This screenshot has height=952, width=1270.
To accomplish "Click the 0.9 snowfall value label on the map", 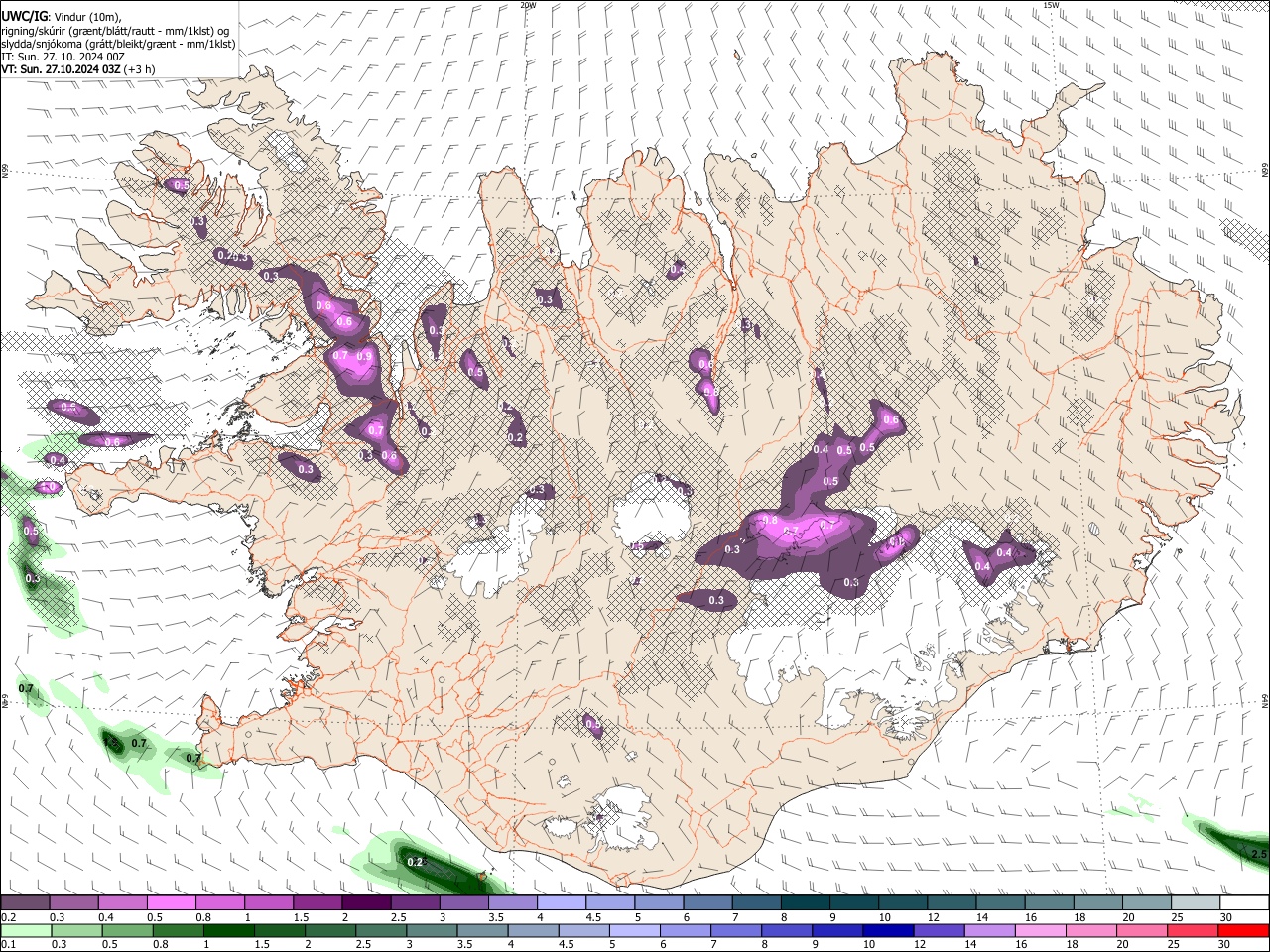I will pyautogui.click(x=364, y=356).
